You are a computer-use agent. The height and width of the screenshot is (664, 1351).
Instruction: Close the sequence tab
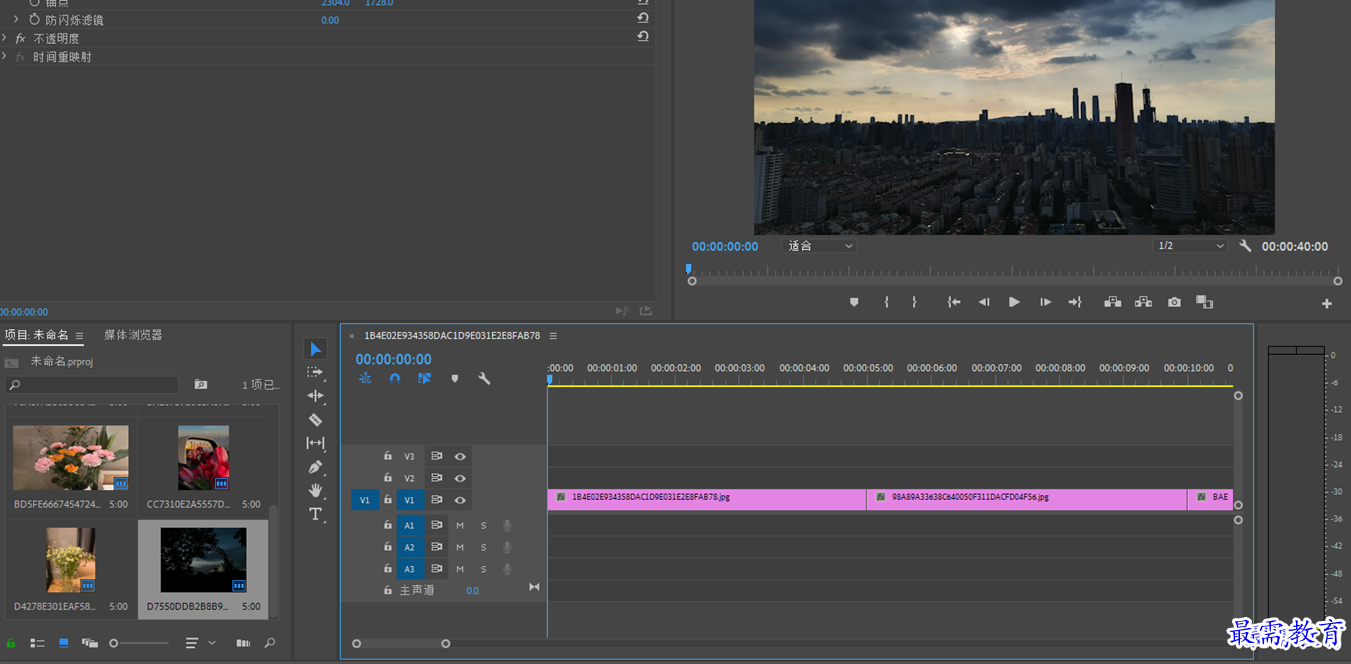click(x=351, y=336)
